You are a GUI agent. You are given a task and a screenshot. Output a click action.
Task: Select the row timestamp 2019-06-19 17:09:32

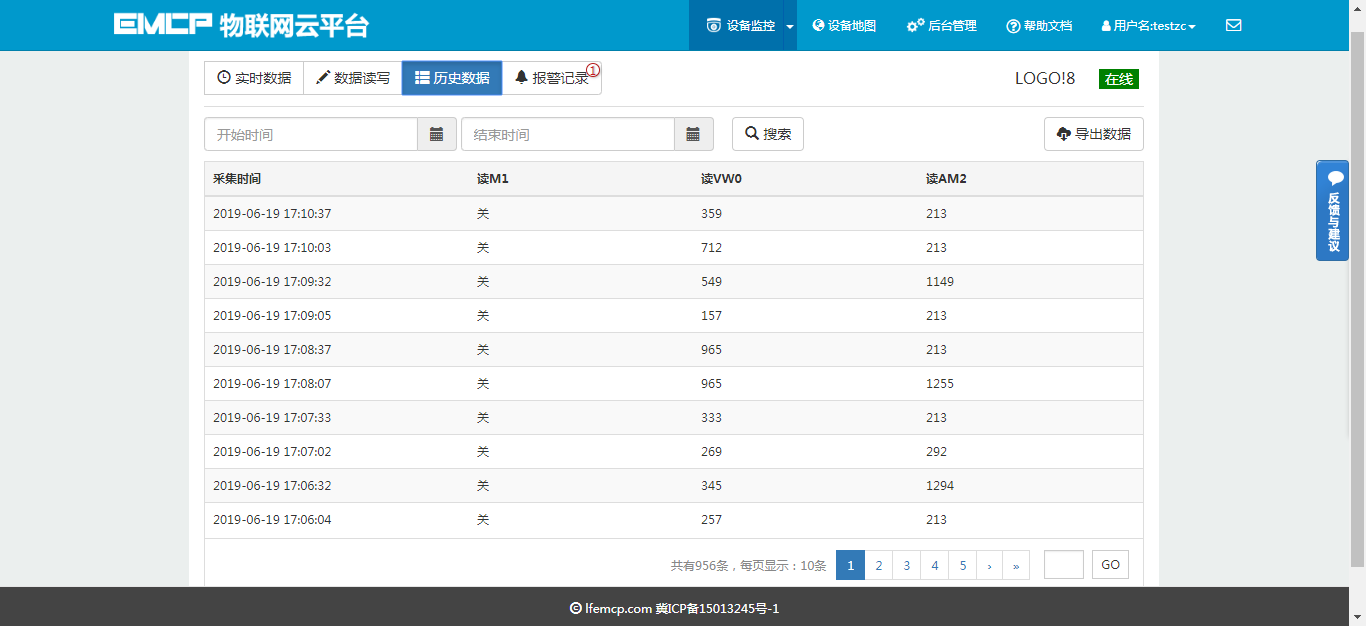(x=272, y=282)
